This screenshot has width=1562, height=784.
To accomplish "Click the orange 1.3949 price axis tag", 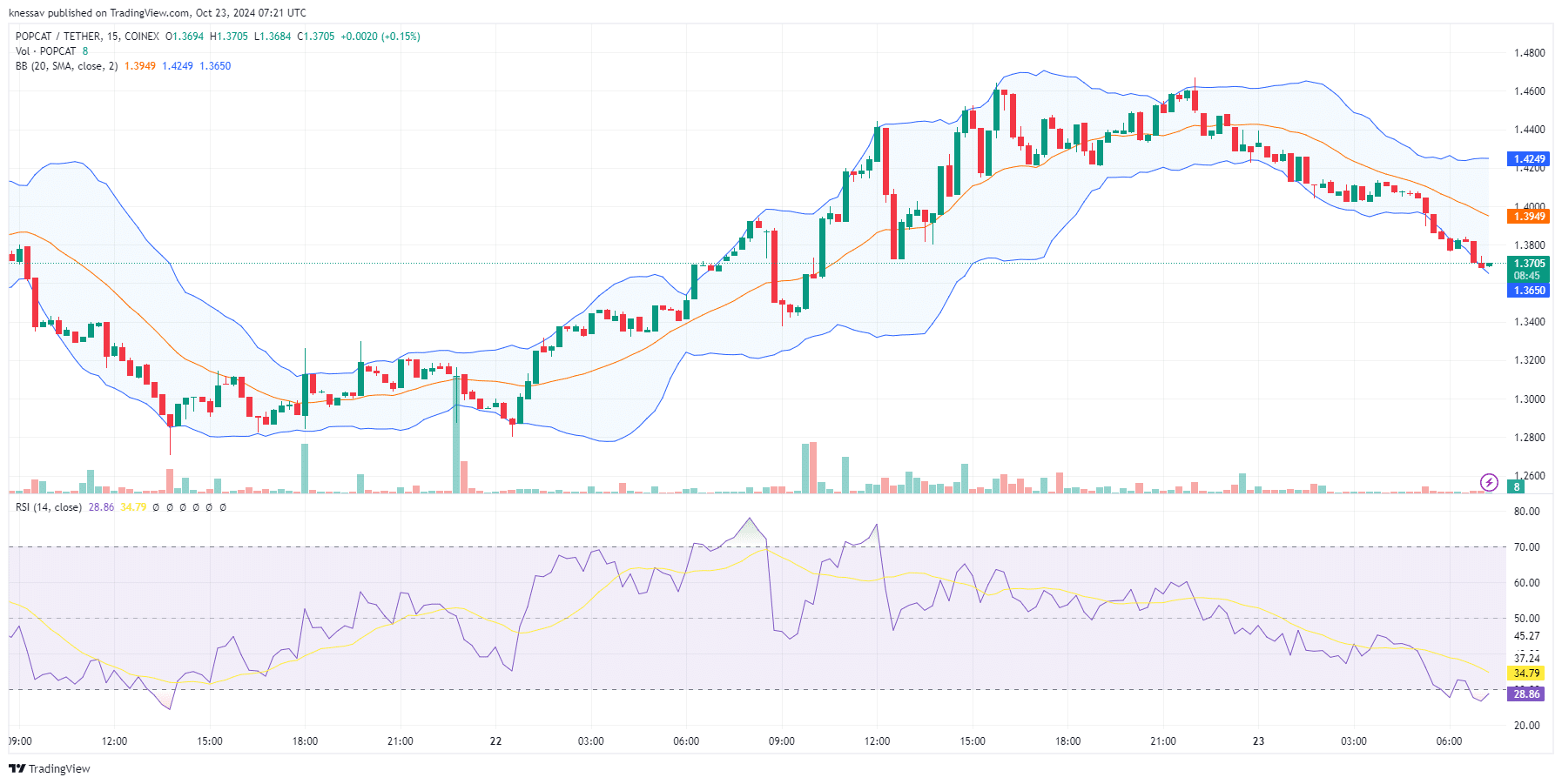I will pos(1529,217).
